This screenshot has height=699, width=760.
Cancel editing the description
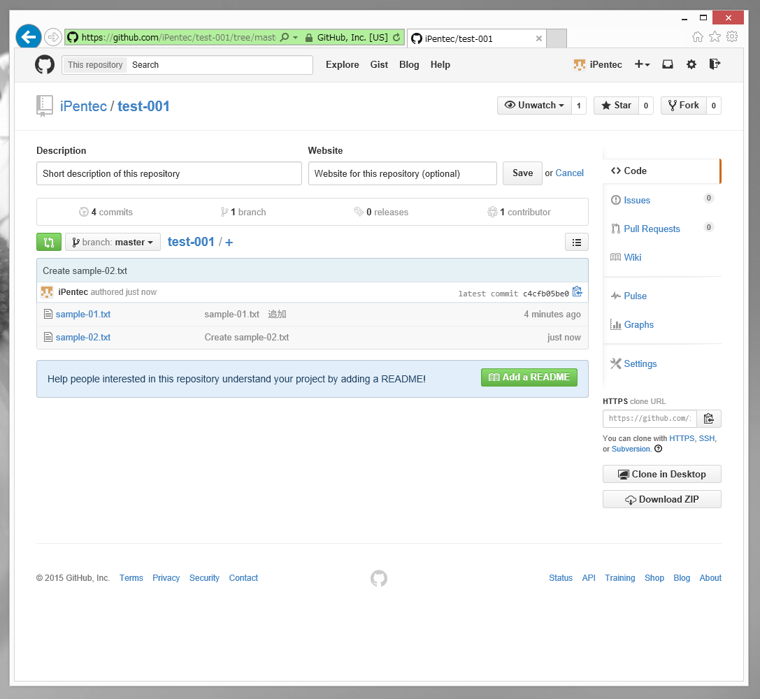(570, 173)
